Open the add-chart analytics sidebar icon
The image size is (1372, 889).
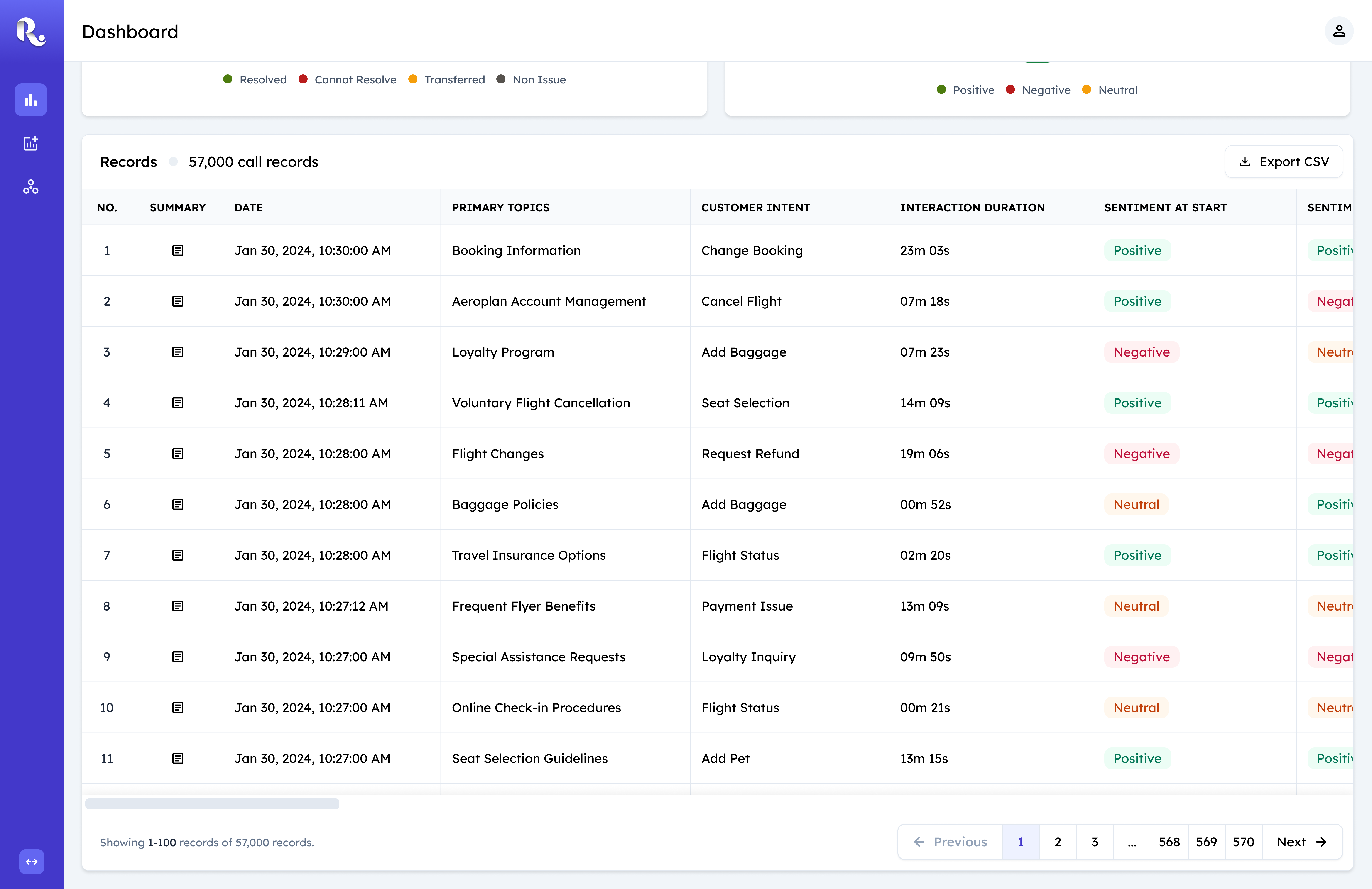pos(31,144)
